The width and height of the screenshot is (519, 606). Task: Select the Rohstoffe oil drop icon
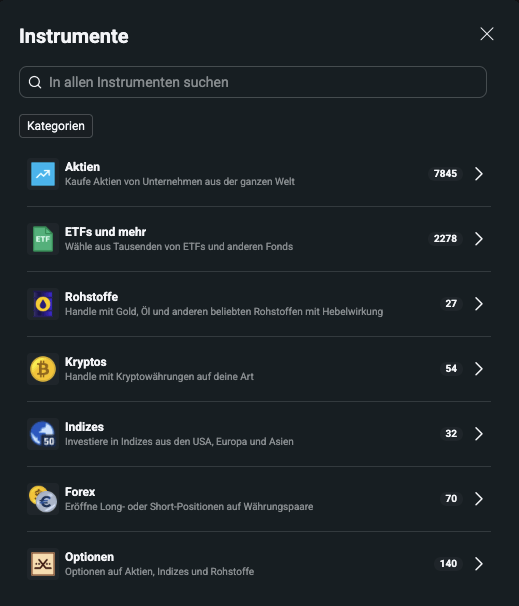[x=43, y=304]
